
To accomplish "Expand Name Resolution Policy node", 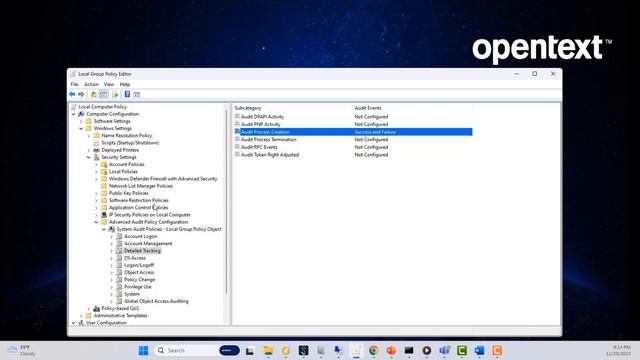I will click(89, 136).
